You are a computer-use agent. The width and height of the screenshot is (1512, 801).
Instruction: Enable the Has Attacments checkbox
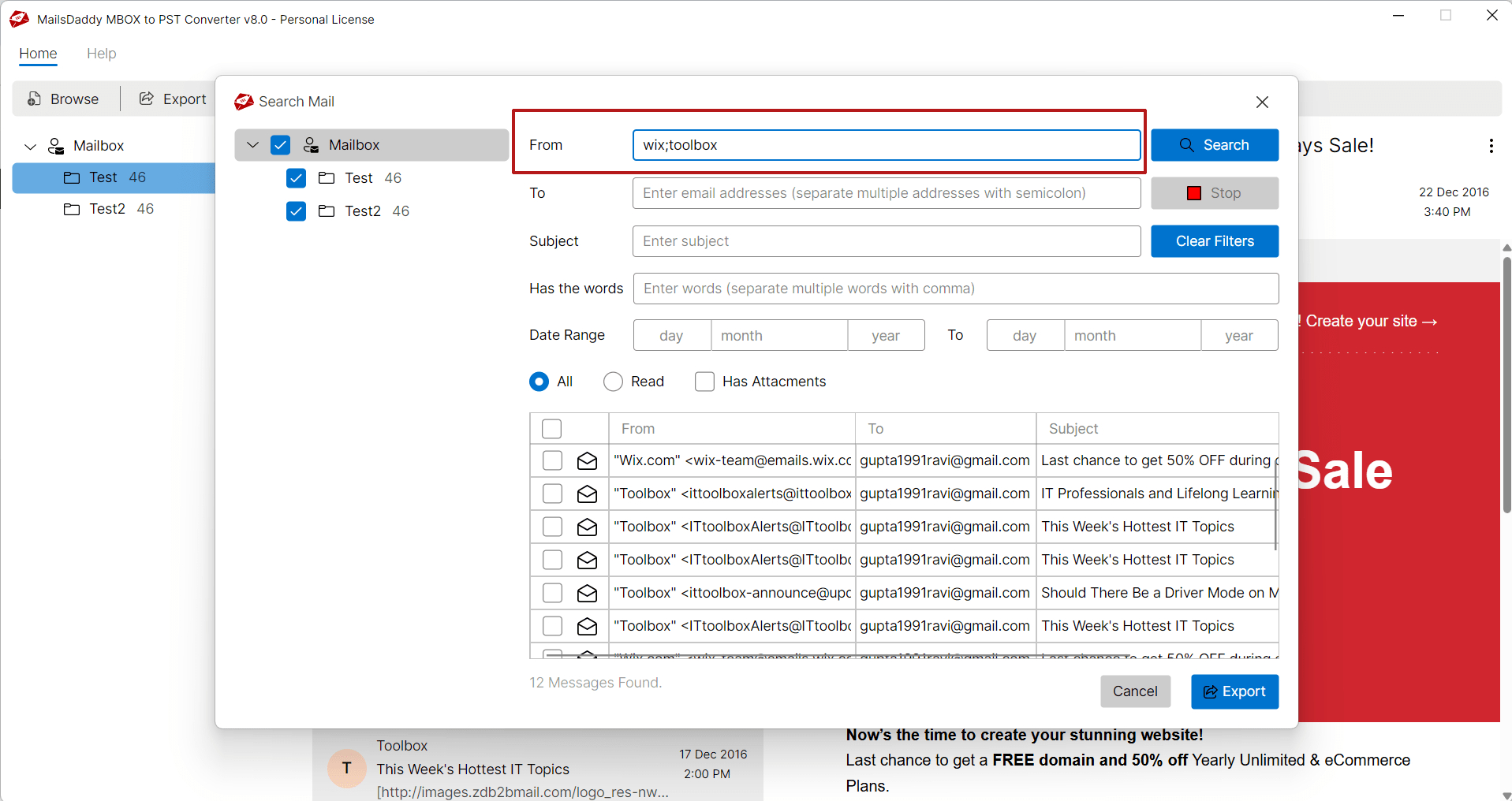pos(704,382)
